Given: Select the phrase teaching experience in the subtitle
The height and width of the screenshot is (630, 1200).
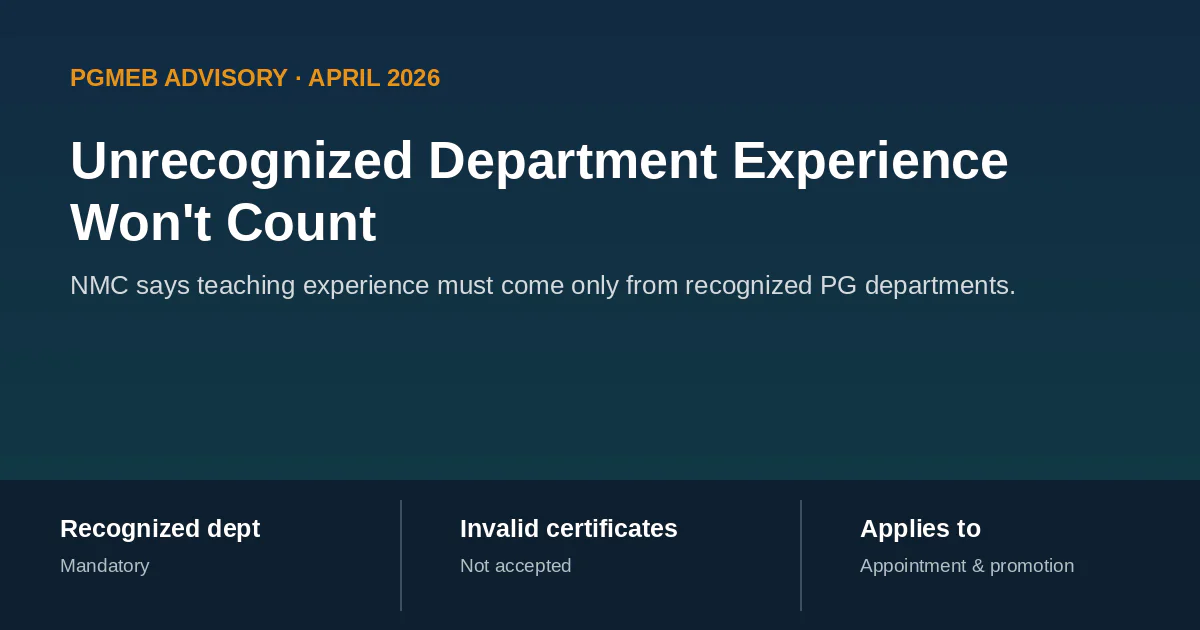Looking at the screenshot, I should pyautogui.click(x=340, y=286).
